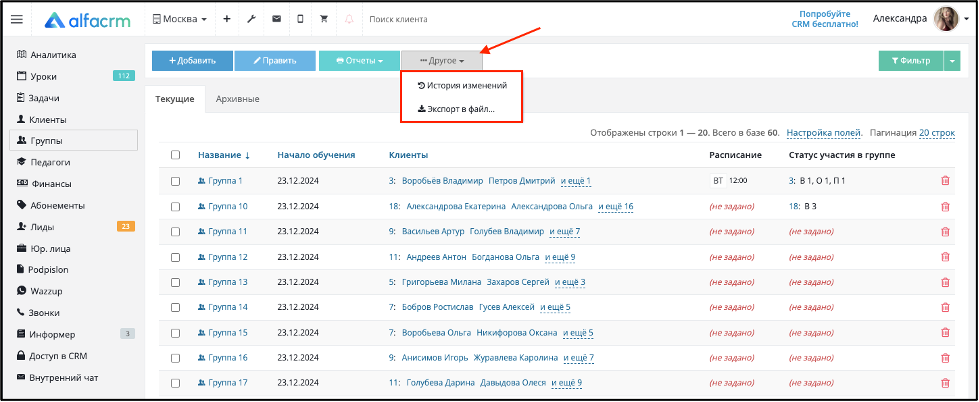The image size is (979, 402).
Task: Check the Группа 11 row checkbox
Action: click(175, 232)
